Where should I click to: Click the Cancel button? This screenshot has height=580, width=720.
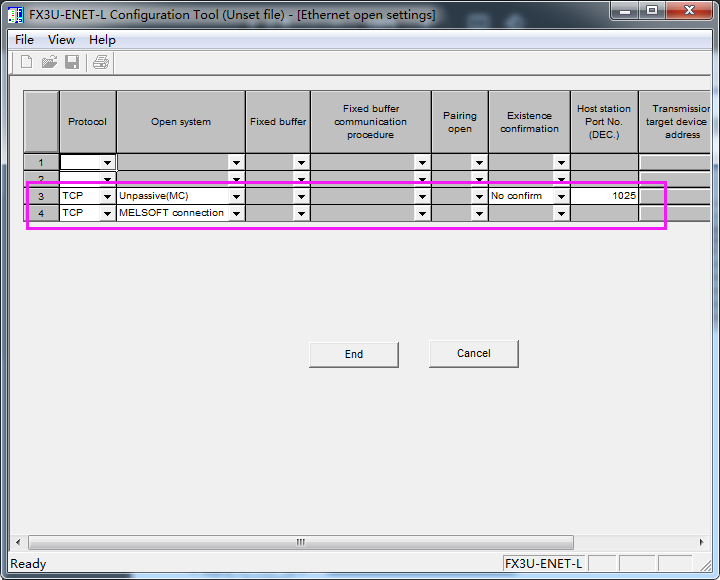click(x=474, y=354)
